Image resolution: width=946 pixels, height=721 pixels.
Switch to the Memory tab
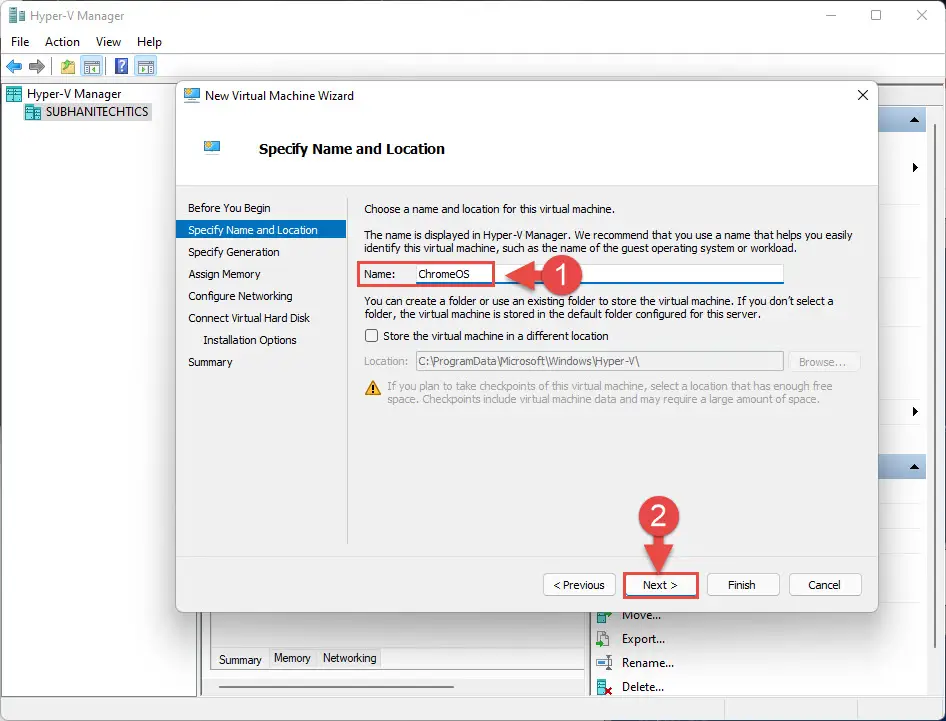tap(292, 658)
